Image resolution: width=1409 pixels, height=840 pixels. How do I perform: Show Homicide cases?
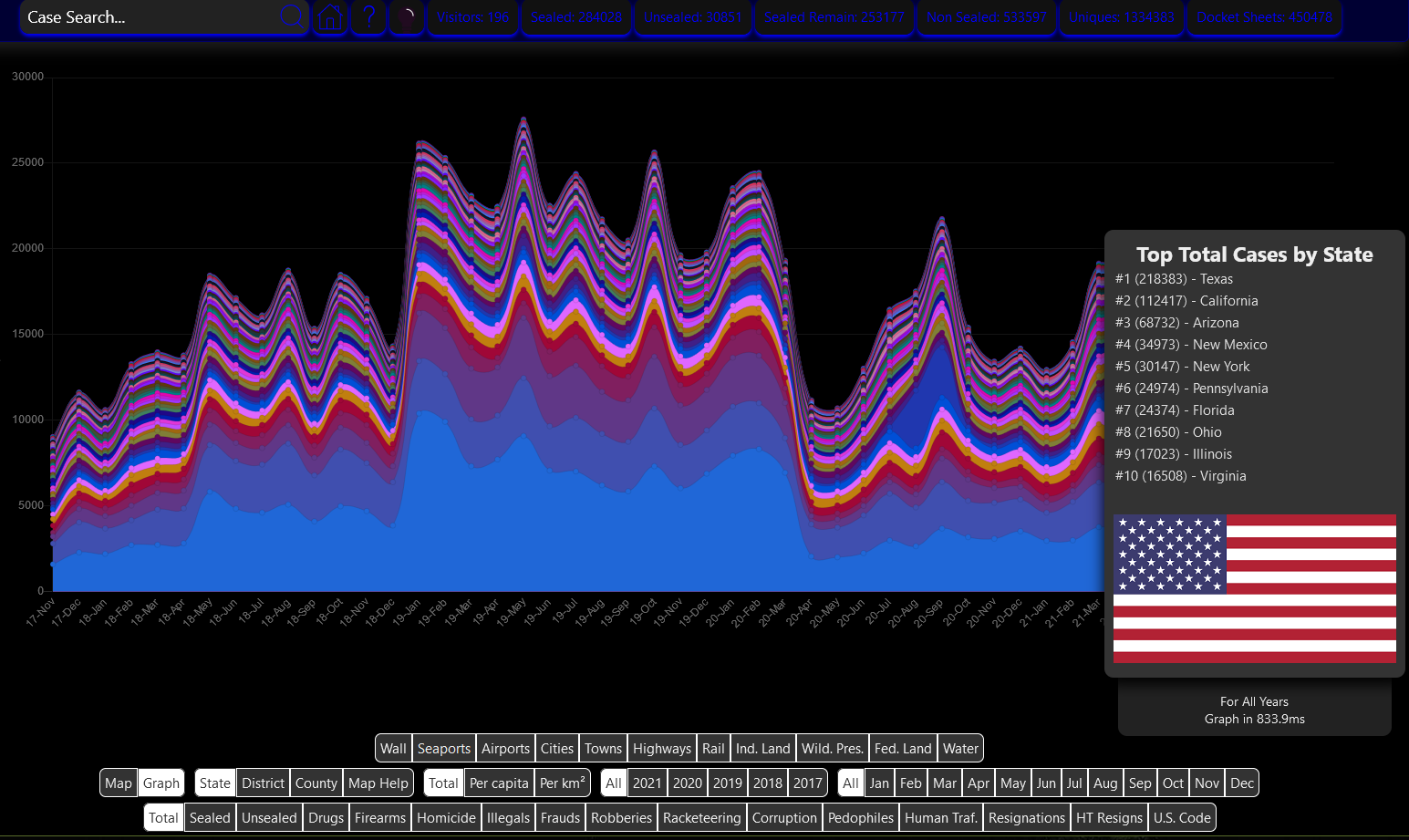[x=447, y=817]
